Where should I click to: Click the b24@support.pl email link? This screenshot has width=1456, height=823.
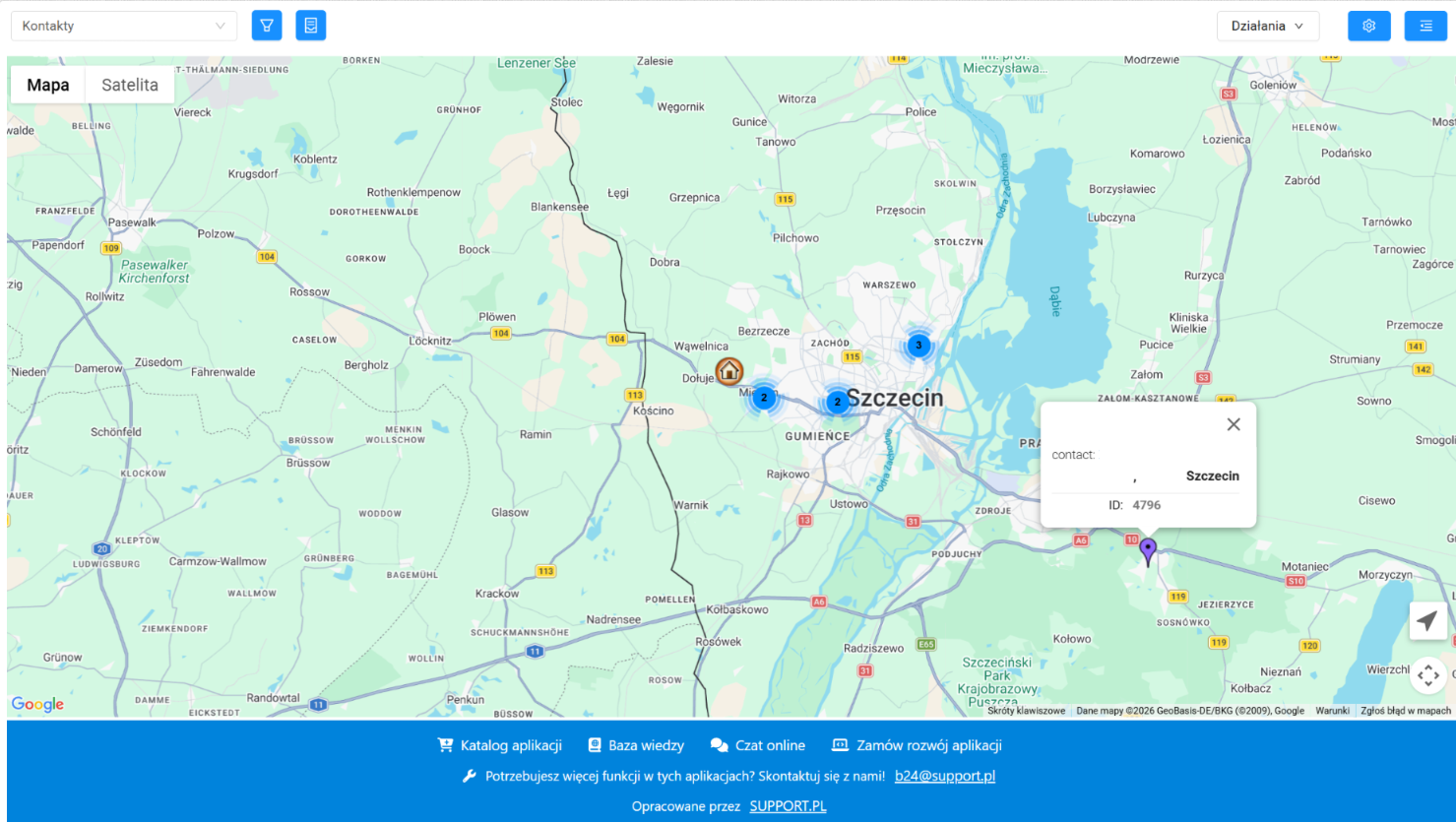pyautogui.click(x=944, y=776)
